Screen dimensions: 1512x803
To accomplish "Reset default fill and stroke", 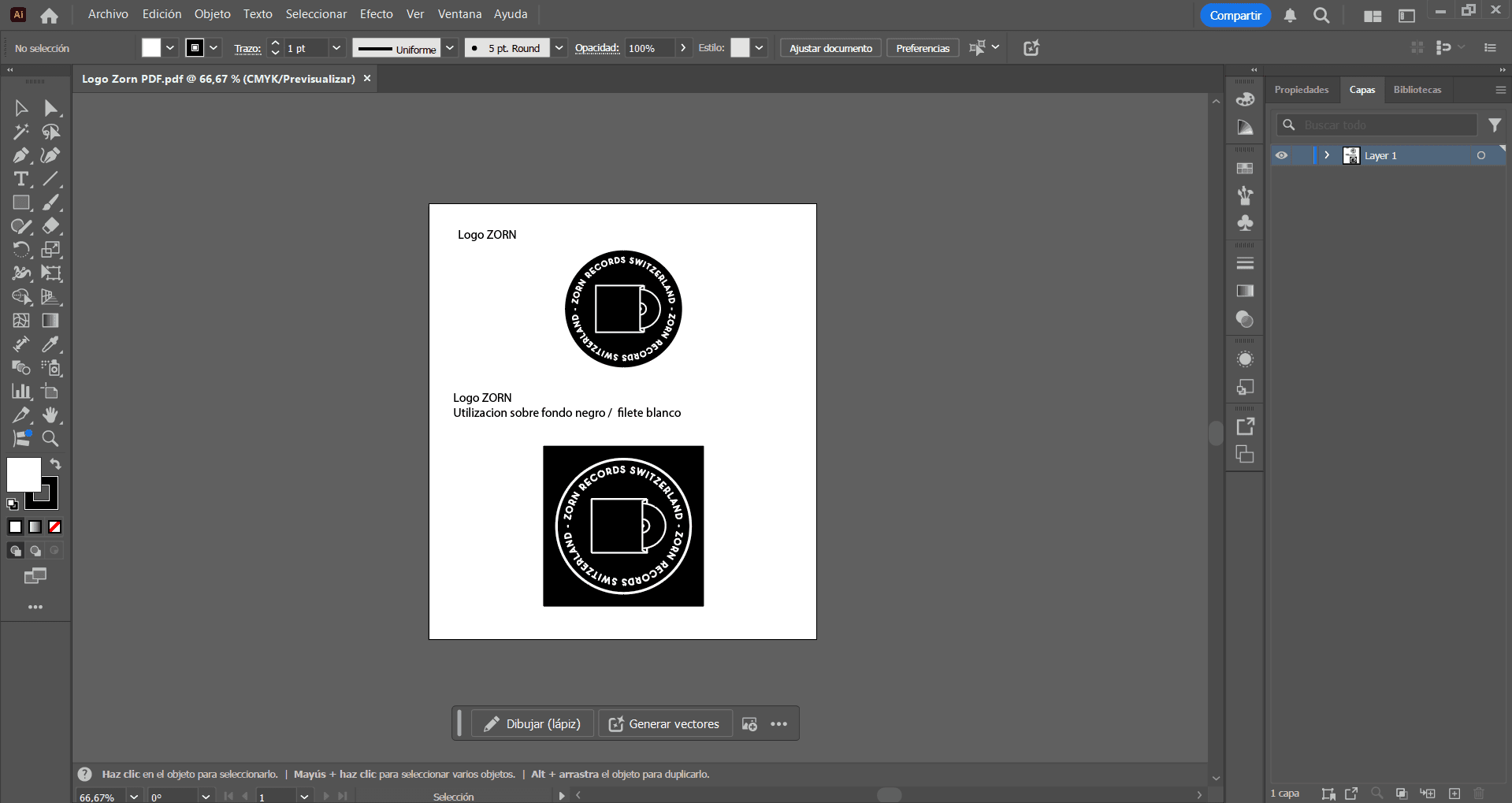I will 13,504.
